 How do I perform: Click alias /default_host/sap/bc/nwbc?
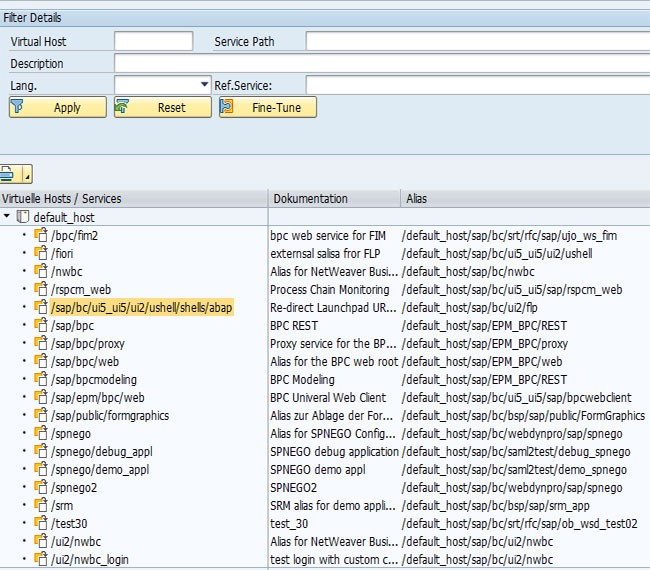468,272
